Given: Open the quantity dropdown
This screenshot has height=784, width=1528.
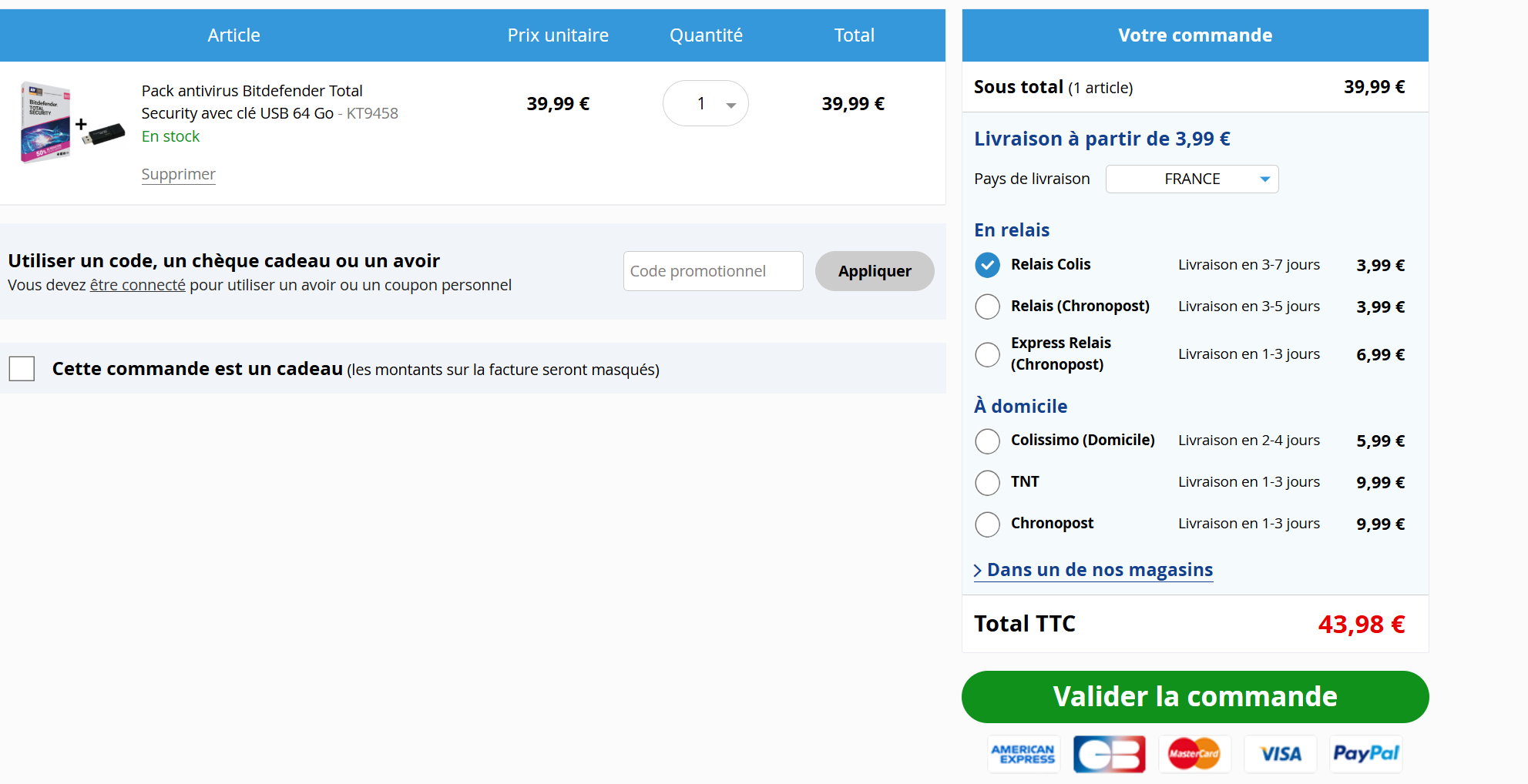Looking at the screenshot, I should coord(705,104).
